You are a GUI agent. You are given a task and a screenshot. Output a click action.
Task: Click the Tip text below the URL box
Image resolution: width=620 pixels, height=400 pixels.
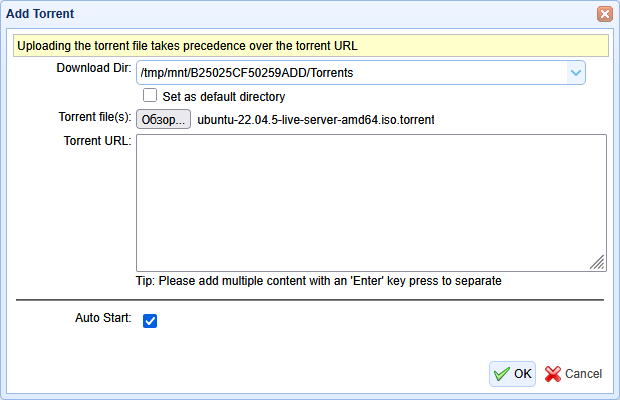coord(318,280)
